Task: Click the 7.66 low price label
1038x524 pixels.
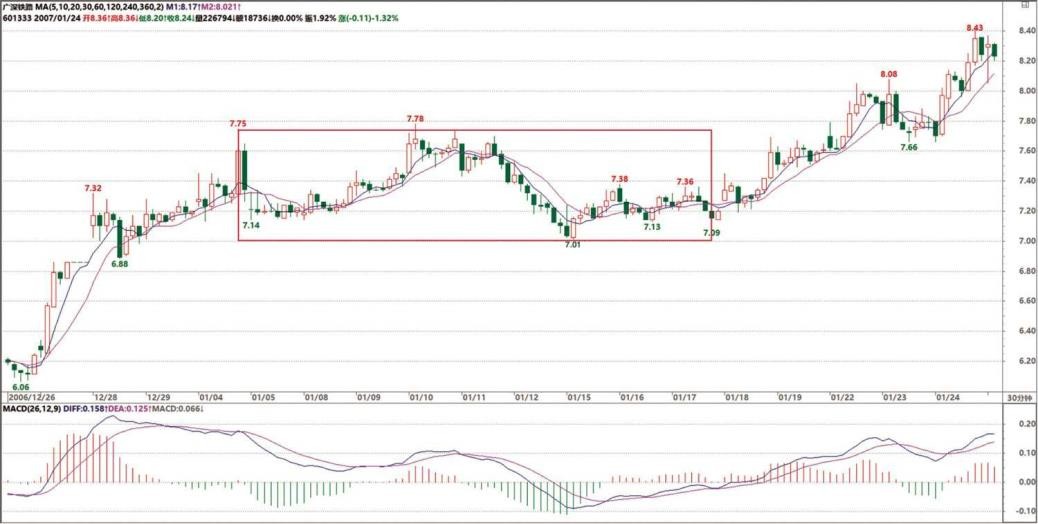Action: click(909, 148)
